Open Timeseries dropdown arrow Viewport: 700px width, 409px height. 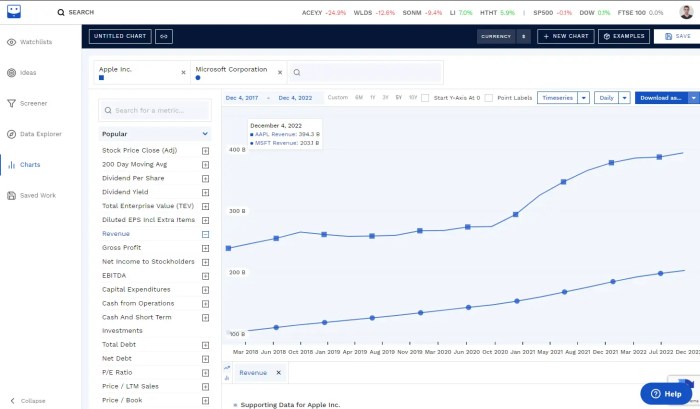pos(583,98)
